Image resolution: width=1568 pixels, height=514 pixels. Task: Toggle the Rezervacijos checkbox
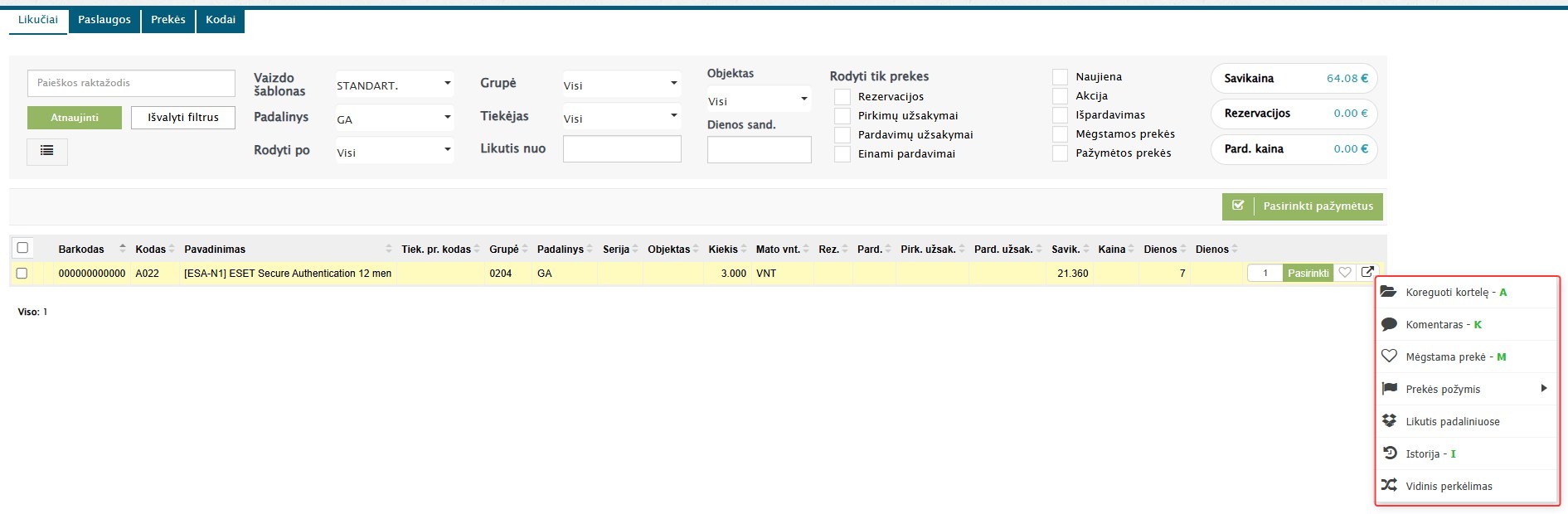pos(842,97)
